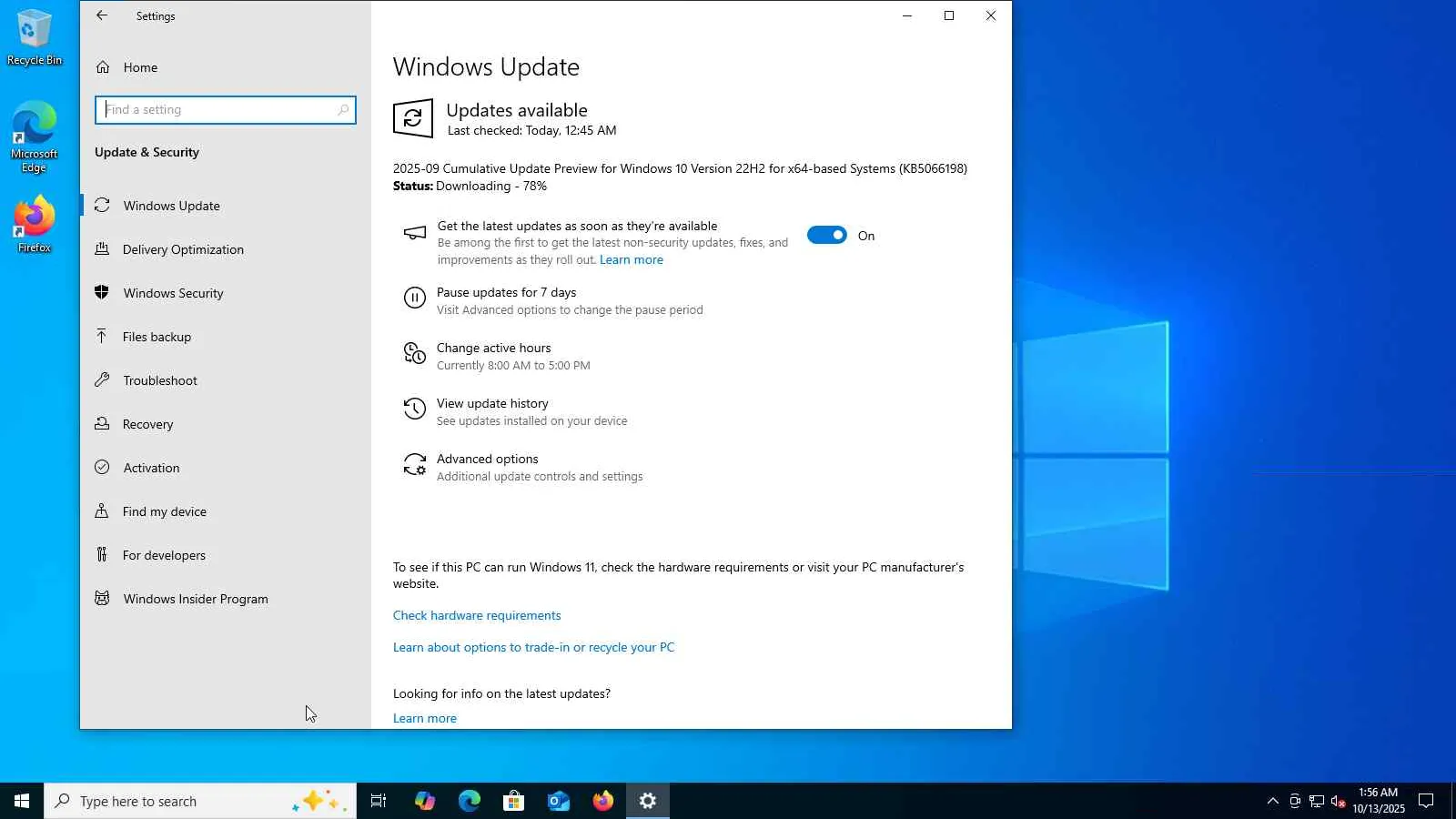
Task: Open the Activation settings page
Action: pyautogui.click(x=151, y=468)
